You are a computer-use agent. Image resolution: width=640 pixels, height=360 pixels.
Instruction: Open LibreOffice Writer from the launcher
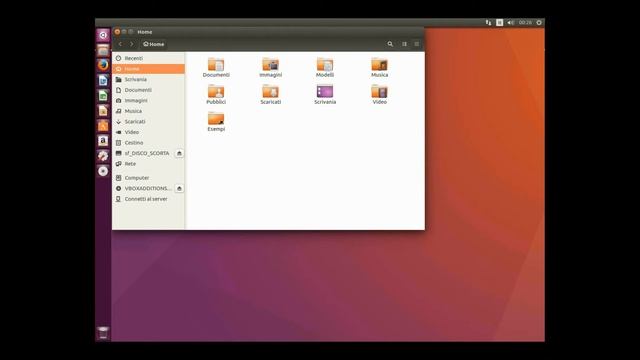pyautogui.click(x=103, y=80)
